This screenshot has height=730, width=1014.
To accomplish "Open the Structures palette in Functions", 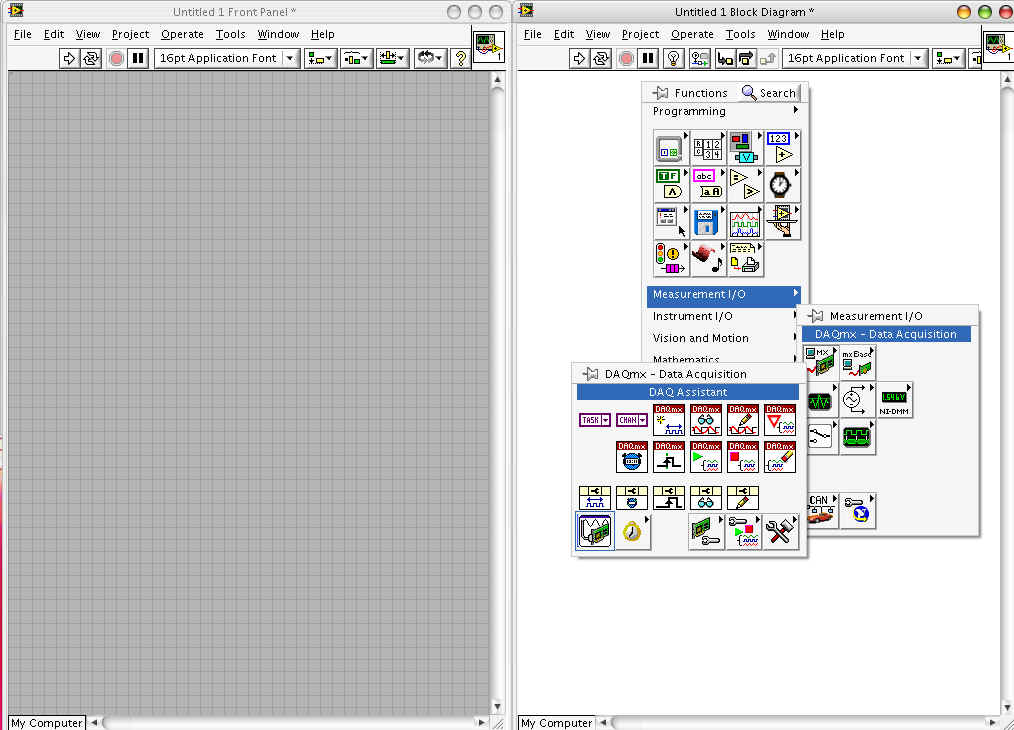I will tap(669, 149).
